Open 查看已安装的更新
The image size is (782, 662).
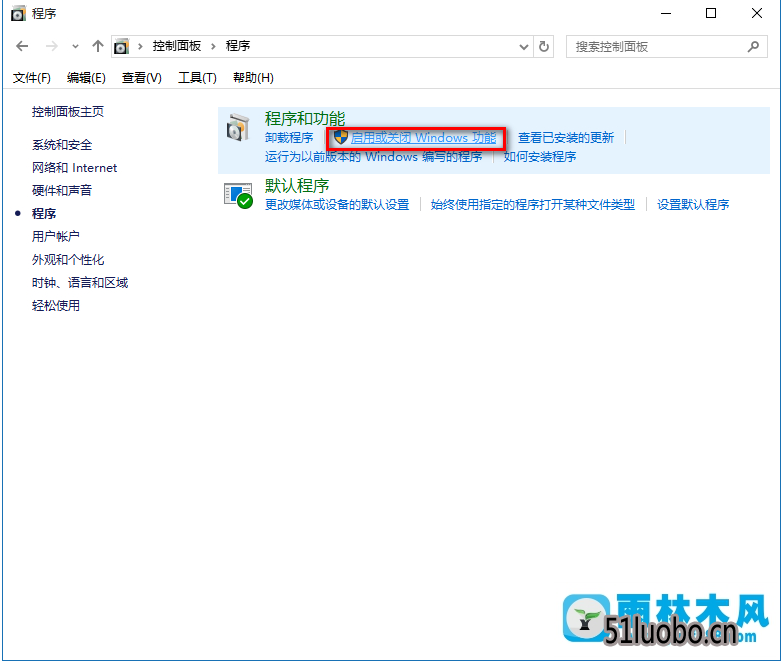566,138
